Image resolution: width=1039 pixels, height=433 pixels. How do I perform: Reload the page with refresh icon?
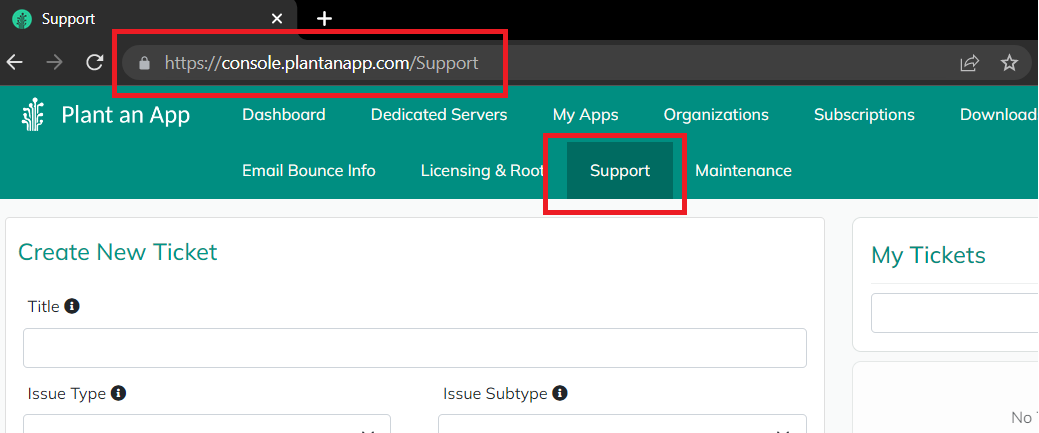point(95,63)
